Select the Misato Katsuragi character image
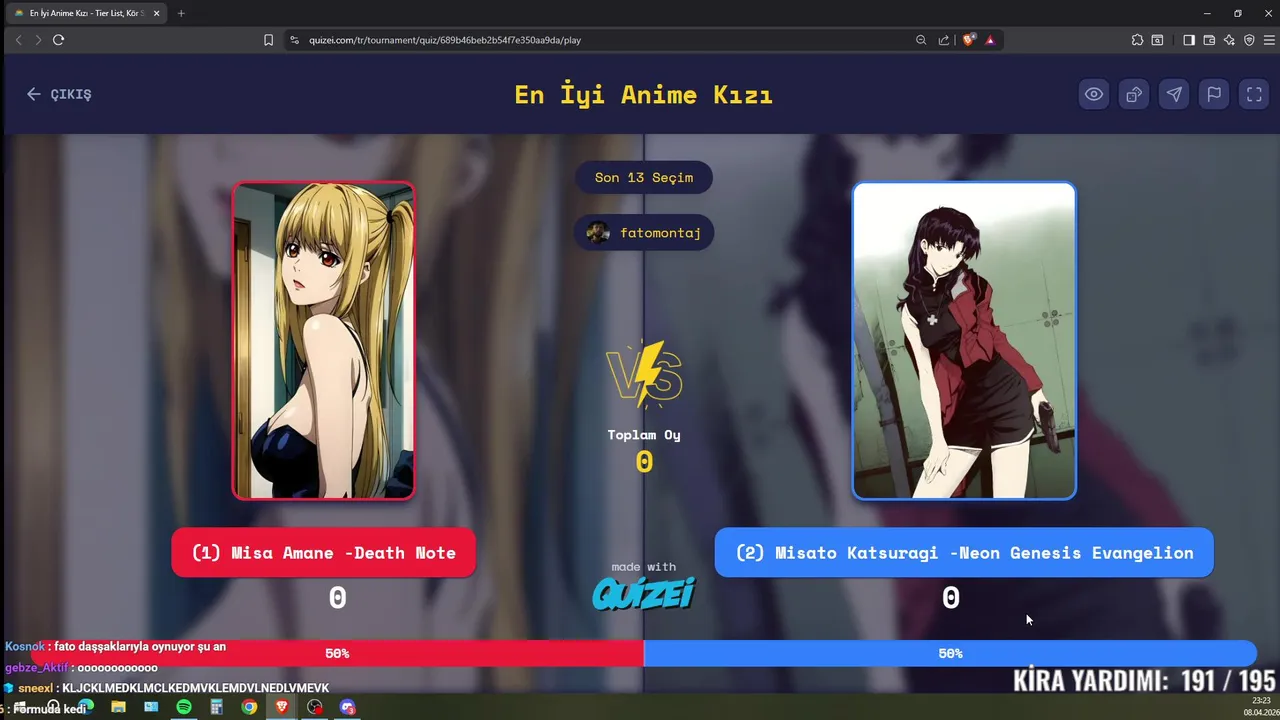 [x=964, y=340]
